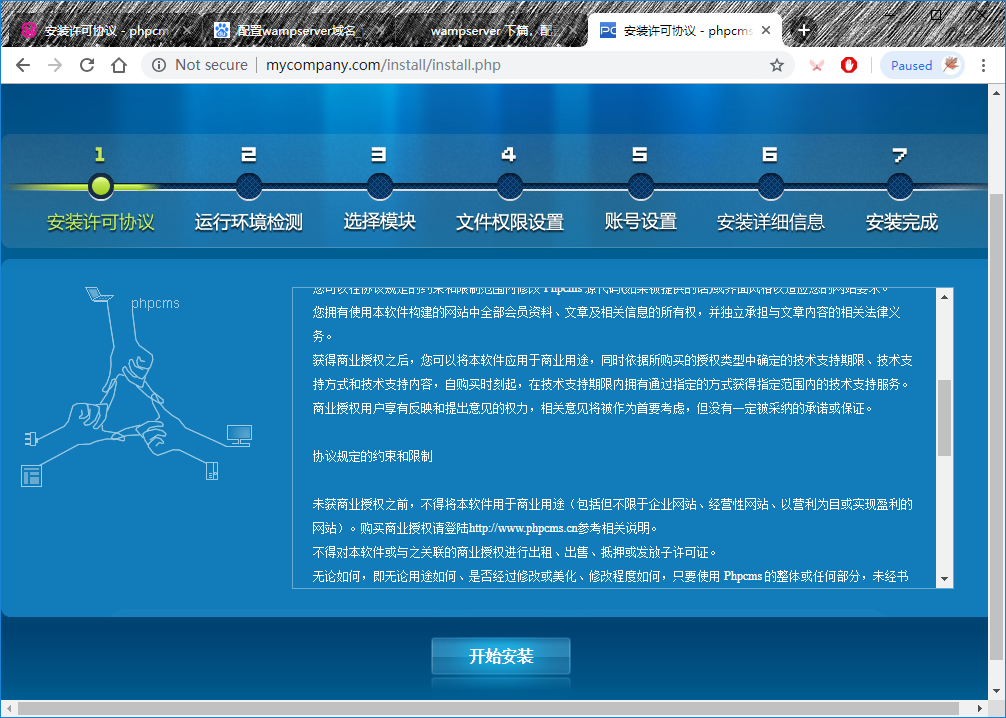Image resolution: width=1006 pixels, height=718 pixels.
Task: Click license box scroll up arrow
Action: 944,297
